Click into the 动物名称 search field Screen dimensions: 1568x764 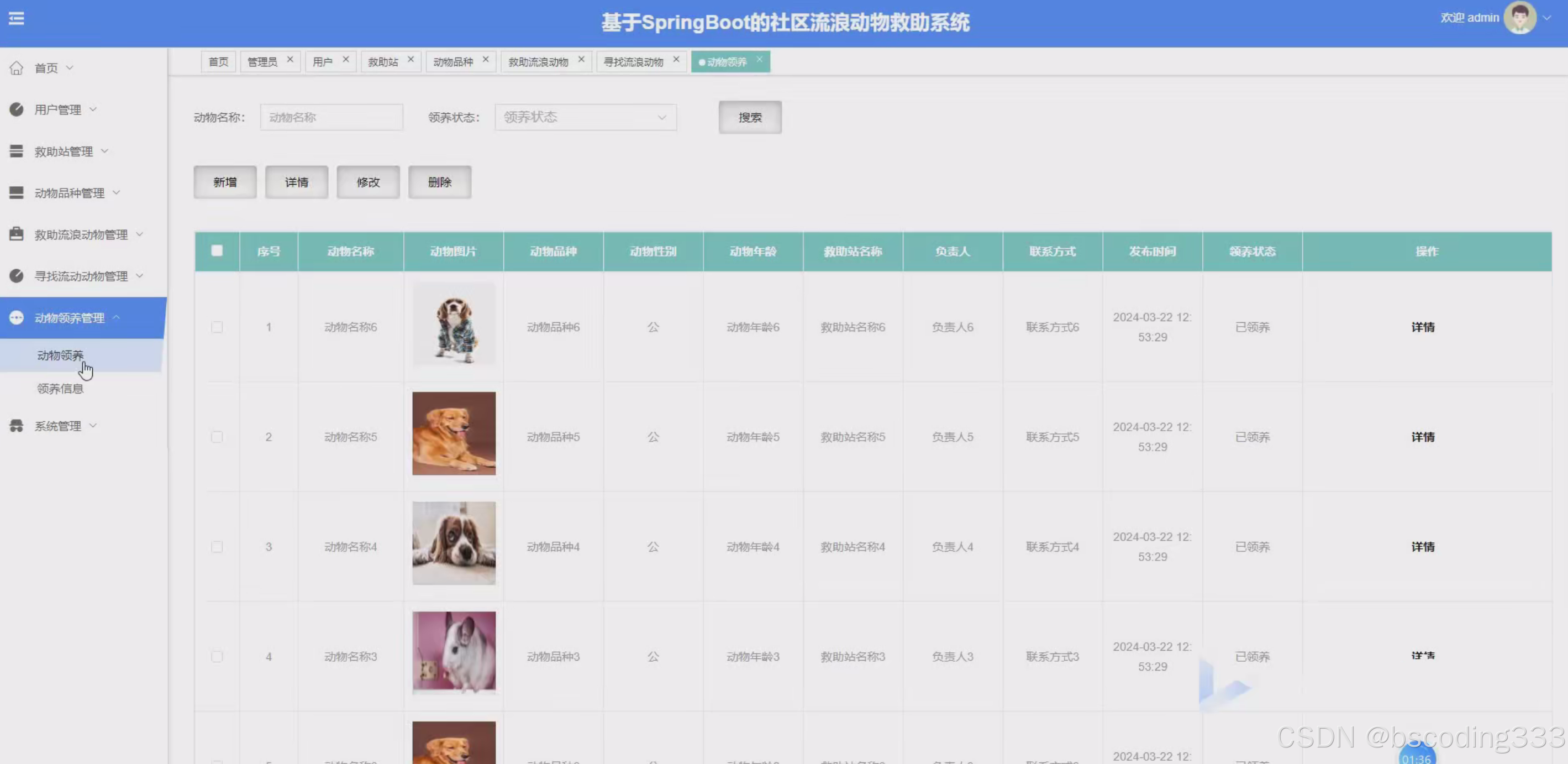(331, 117)
